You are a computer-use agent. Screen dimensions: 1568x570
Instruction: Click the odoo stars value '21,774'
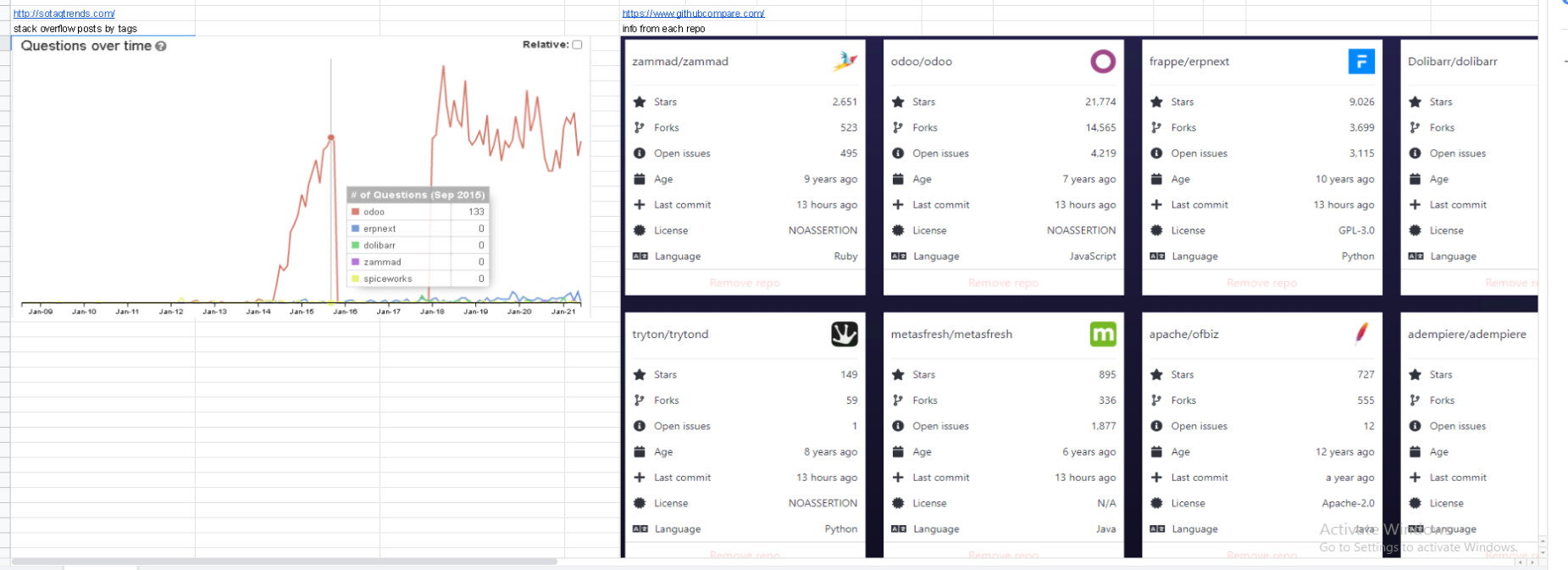(1100, 102)
